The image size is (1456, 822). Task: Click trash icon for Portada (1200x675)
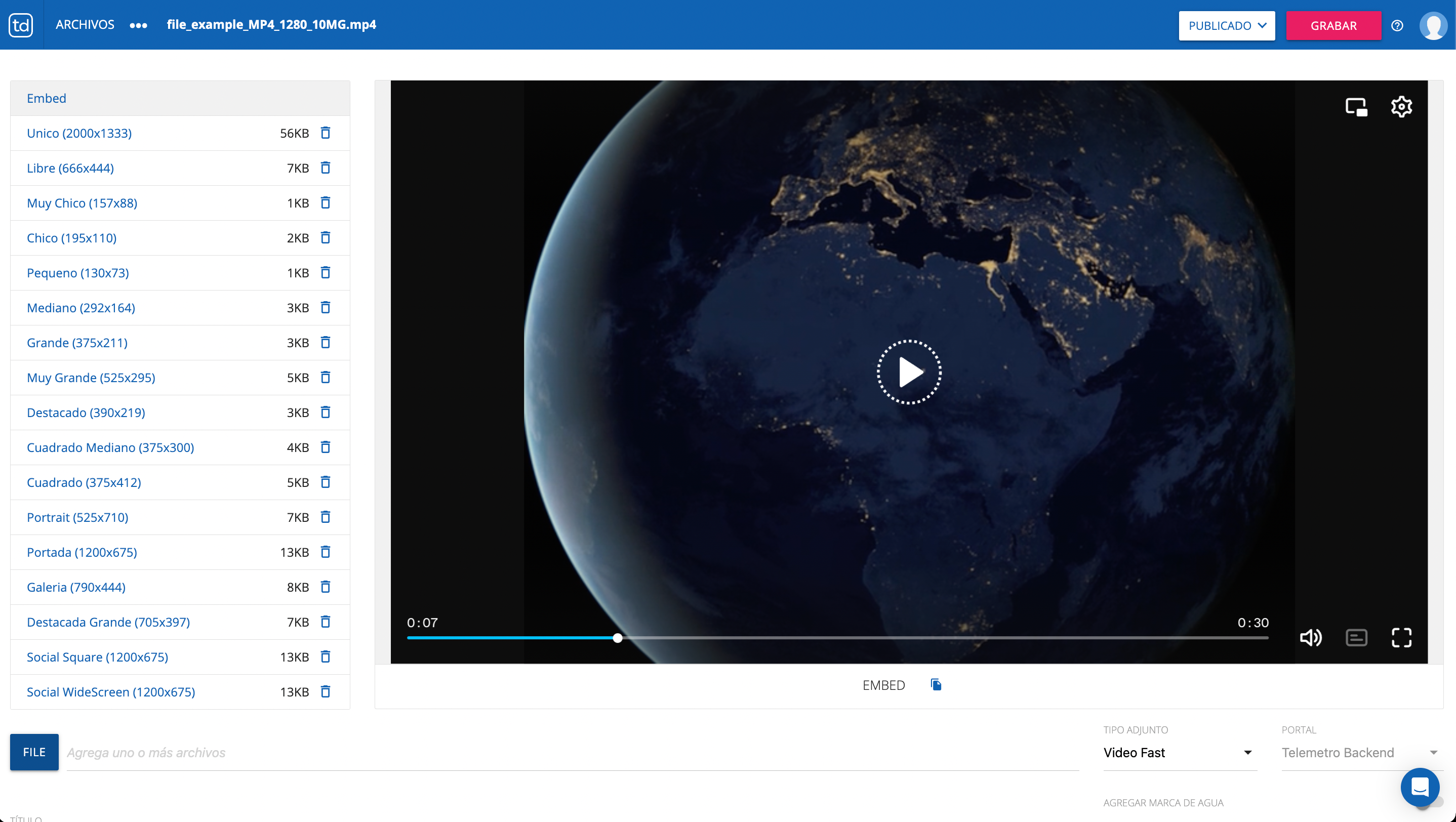pyautogui.click(x=325, y=552)
